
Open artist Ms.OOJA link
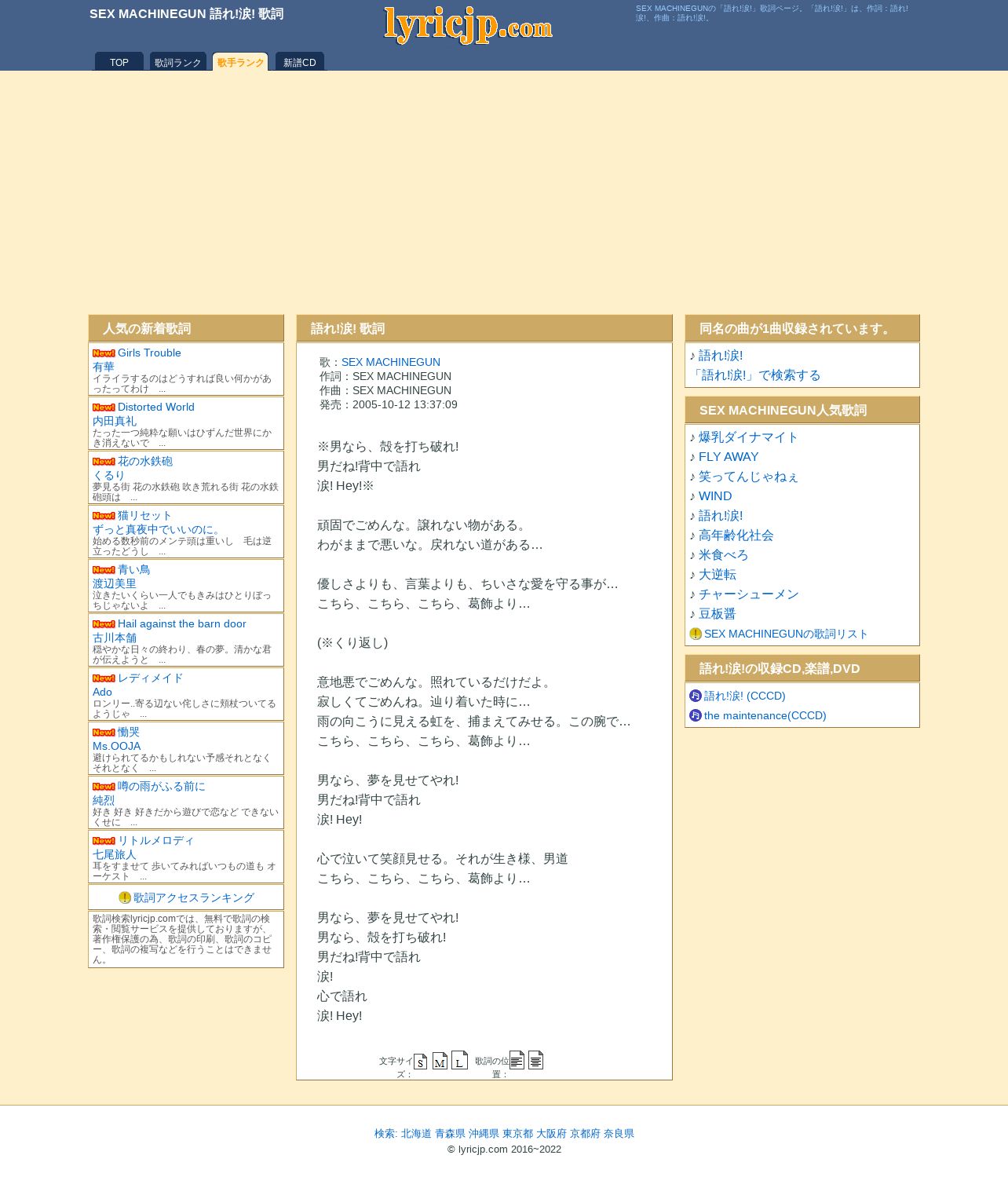click(x=117, y=746)
